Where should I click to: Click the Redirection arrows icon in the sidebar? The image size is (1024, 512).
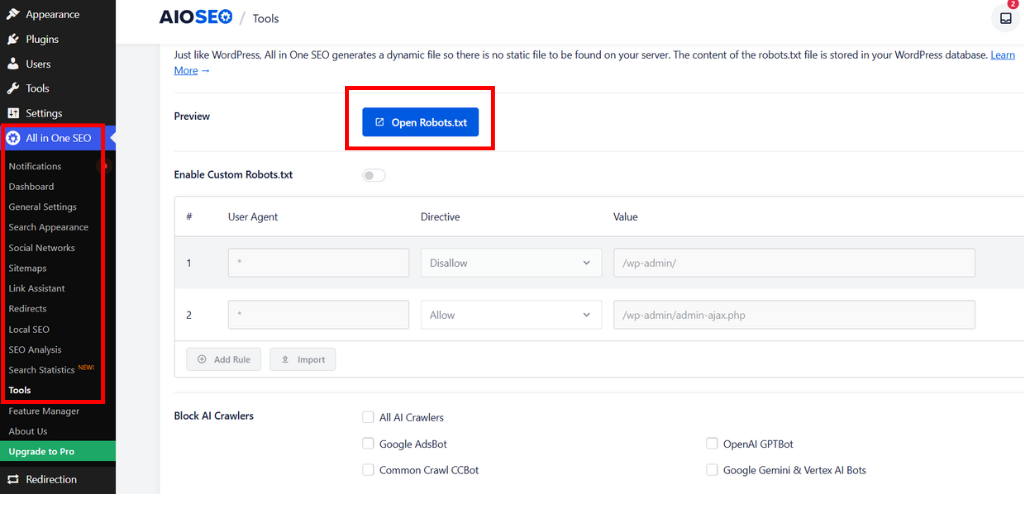click(12, 479)
